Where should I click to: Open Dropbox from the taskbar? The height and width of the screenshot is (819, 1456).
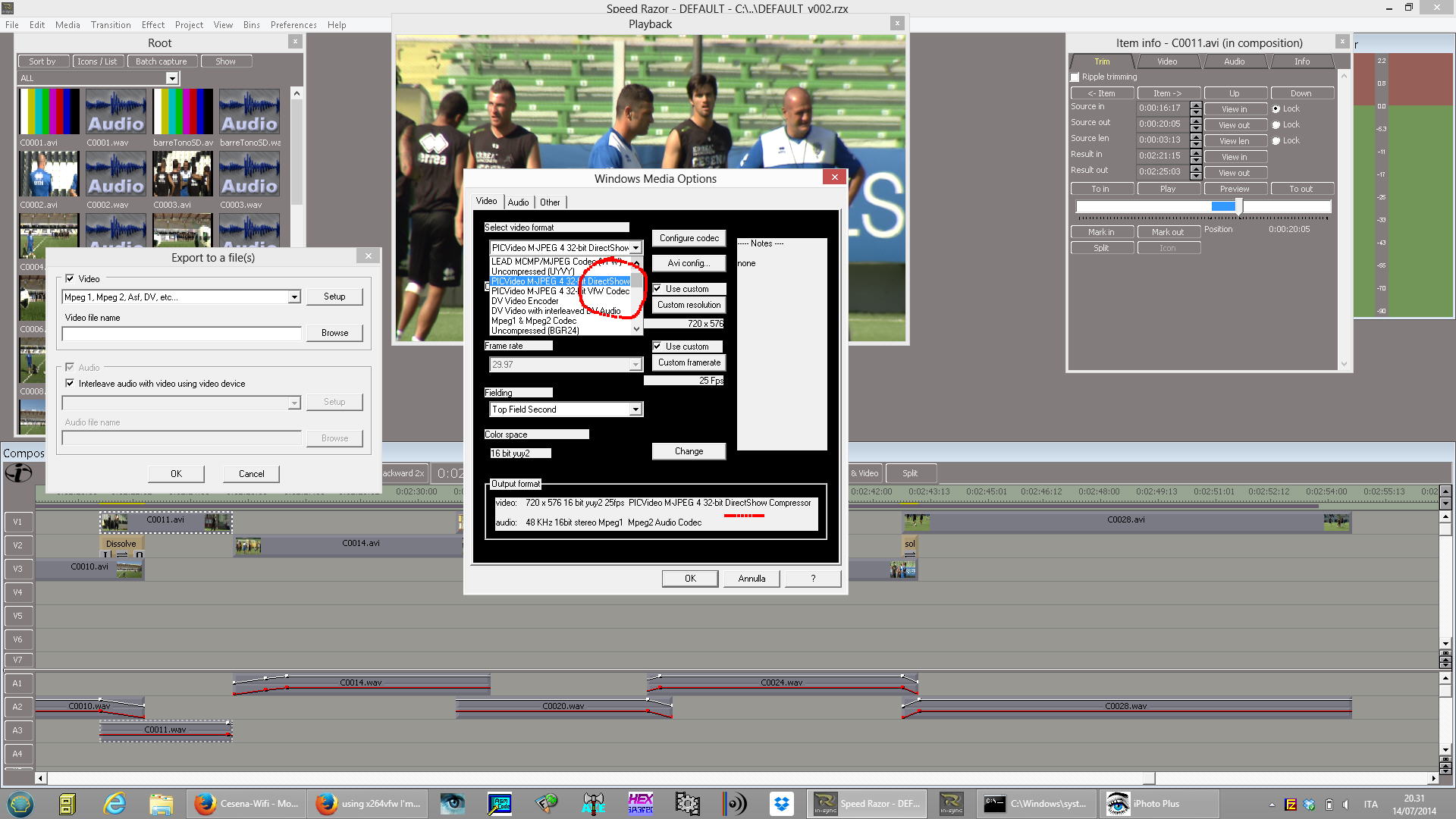(781, 804)
